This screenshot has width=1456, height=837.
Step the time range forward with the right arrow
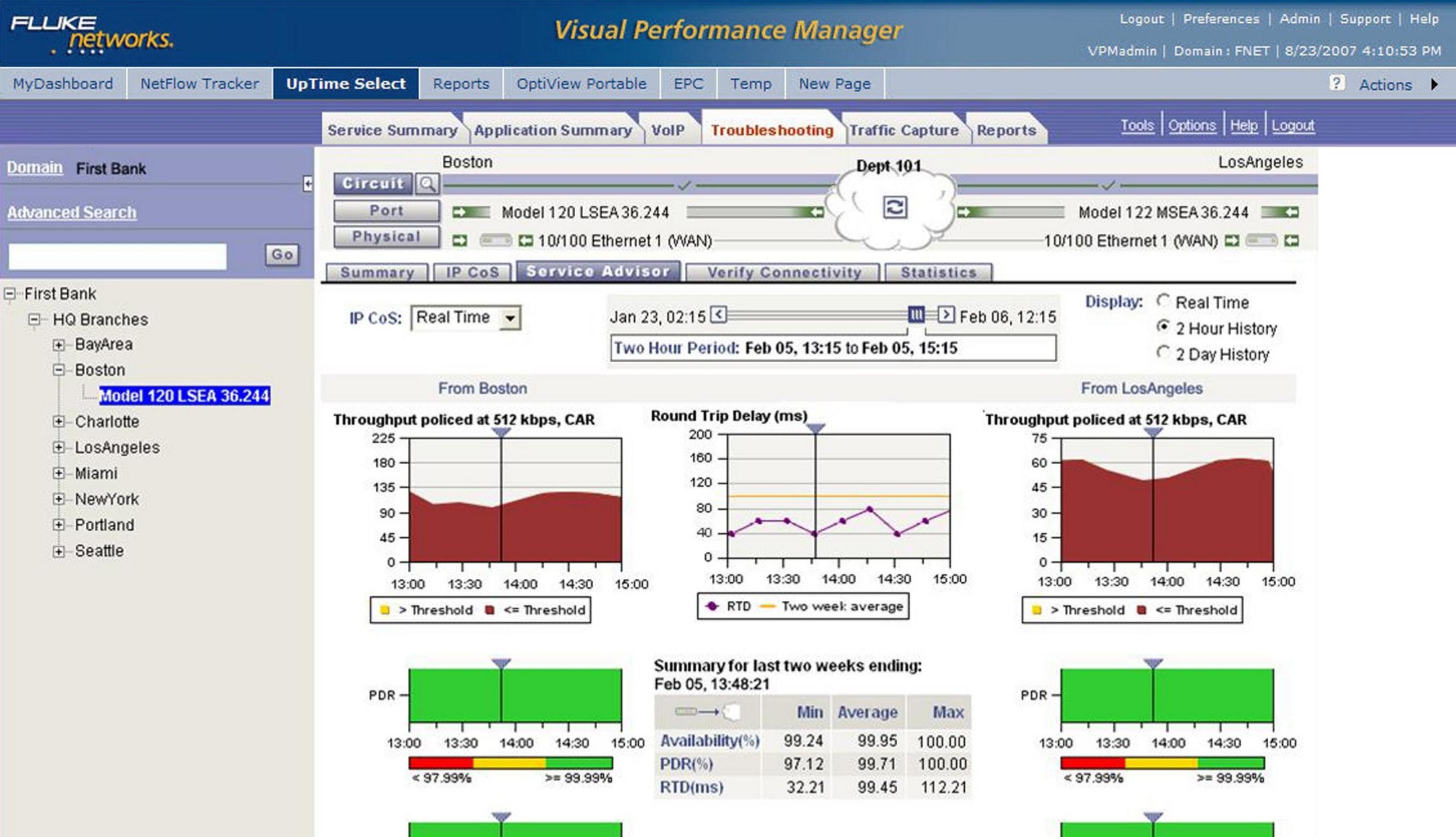[x=945, y=315]
